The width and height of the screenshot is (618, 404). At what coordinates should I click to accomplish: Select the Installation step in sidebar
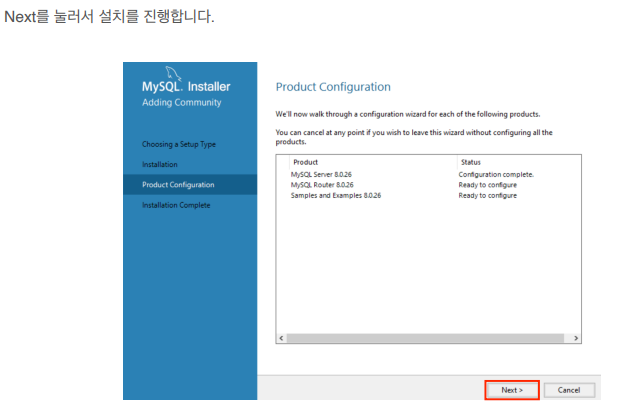coord(160,164)
